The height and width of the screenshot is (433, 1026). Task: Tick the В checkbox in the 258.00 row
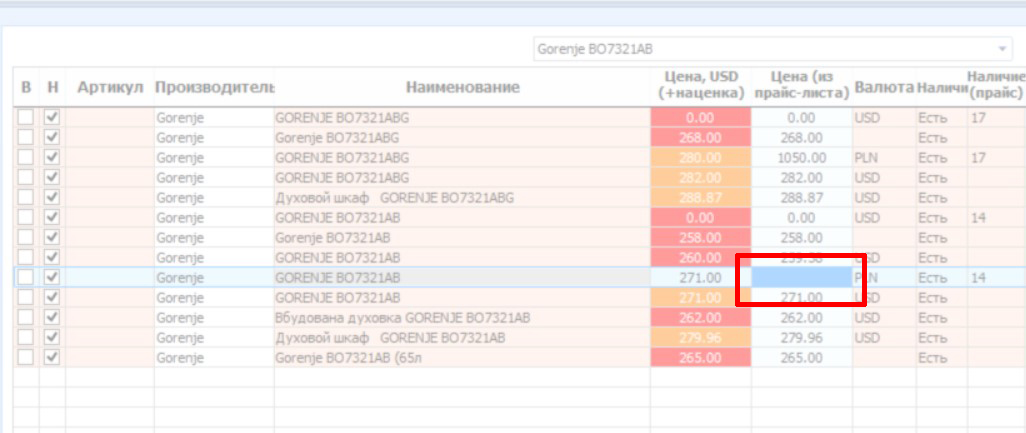(x=25, y=237)
